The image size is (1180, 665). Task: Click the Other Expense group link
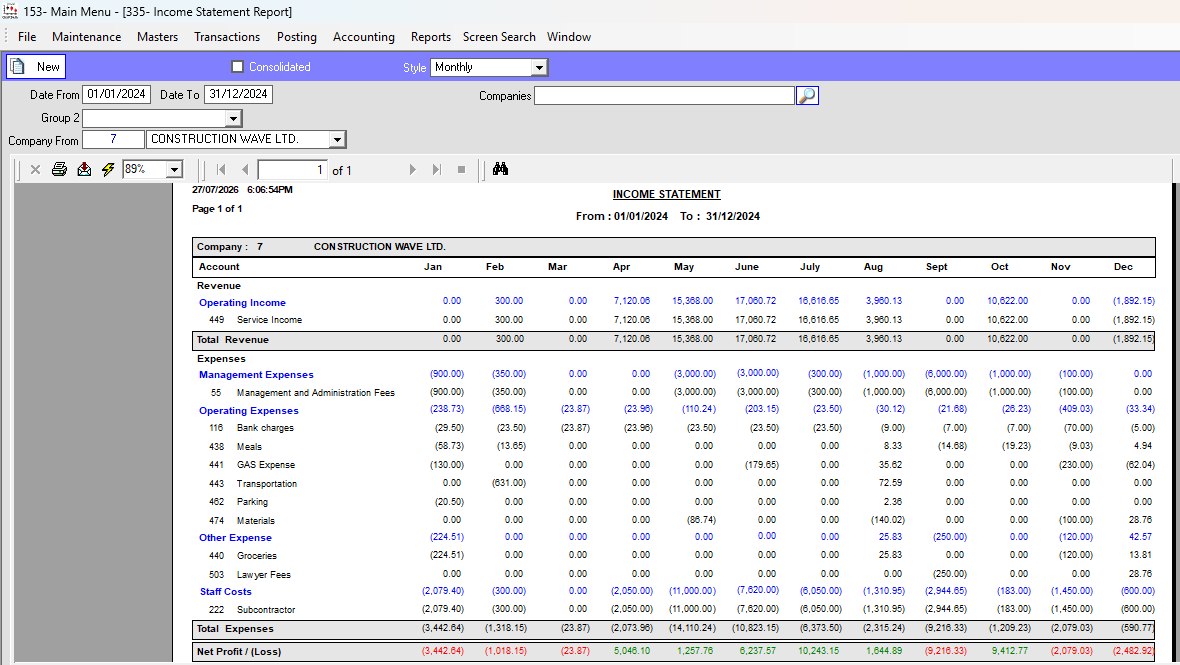[x=236, y=538]
